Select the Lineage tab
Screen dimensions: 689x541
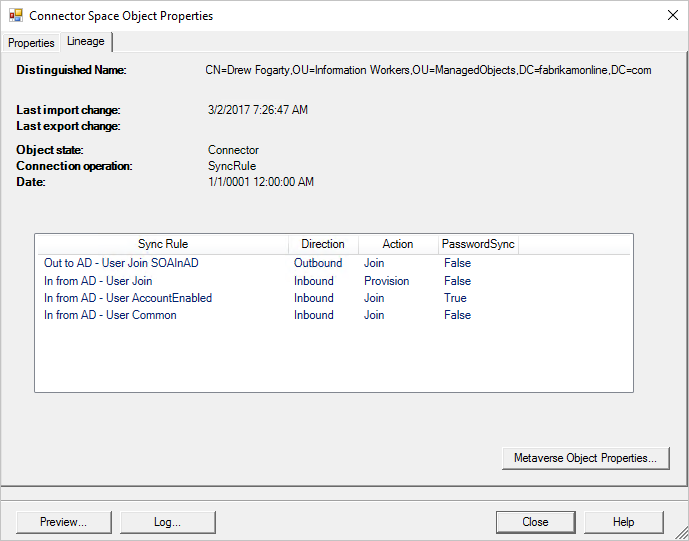(86, 42)
